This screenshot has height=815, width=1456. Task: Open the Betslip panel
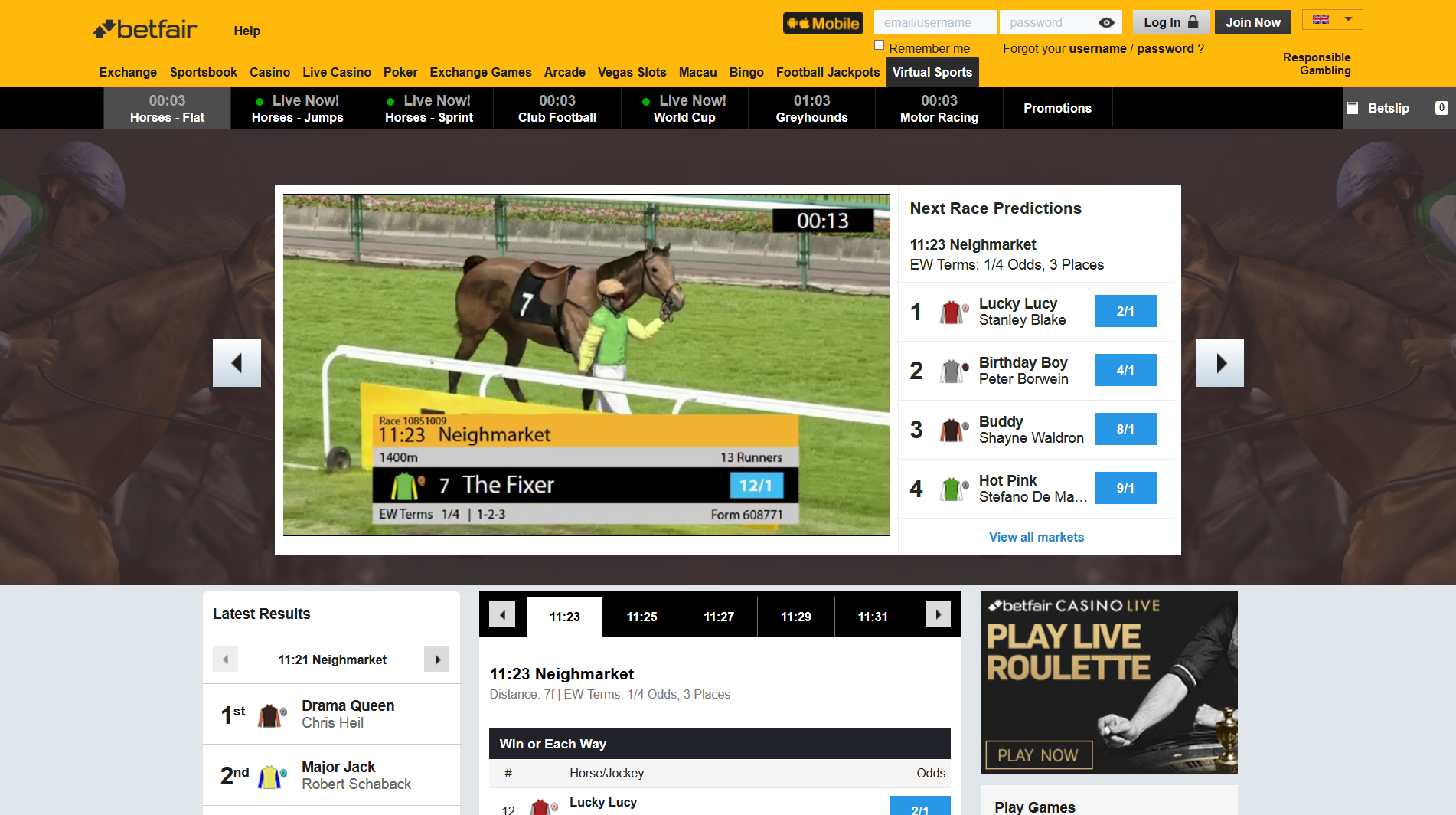[x=1399, y=109]
